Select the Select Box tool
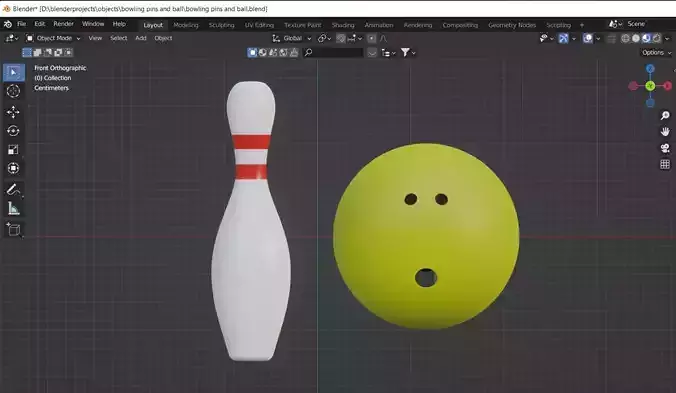Image resolution: width=676 pixels, height=393 pixels. [13, 72]
